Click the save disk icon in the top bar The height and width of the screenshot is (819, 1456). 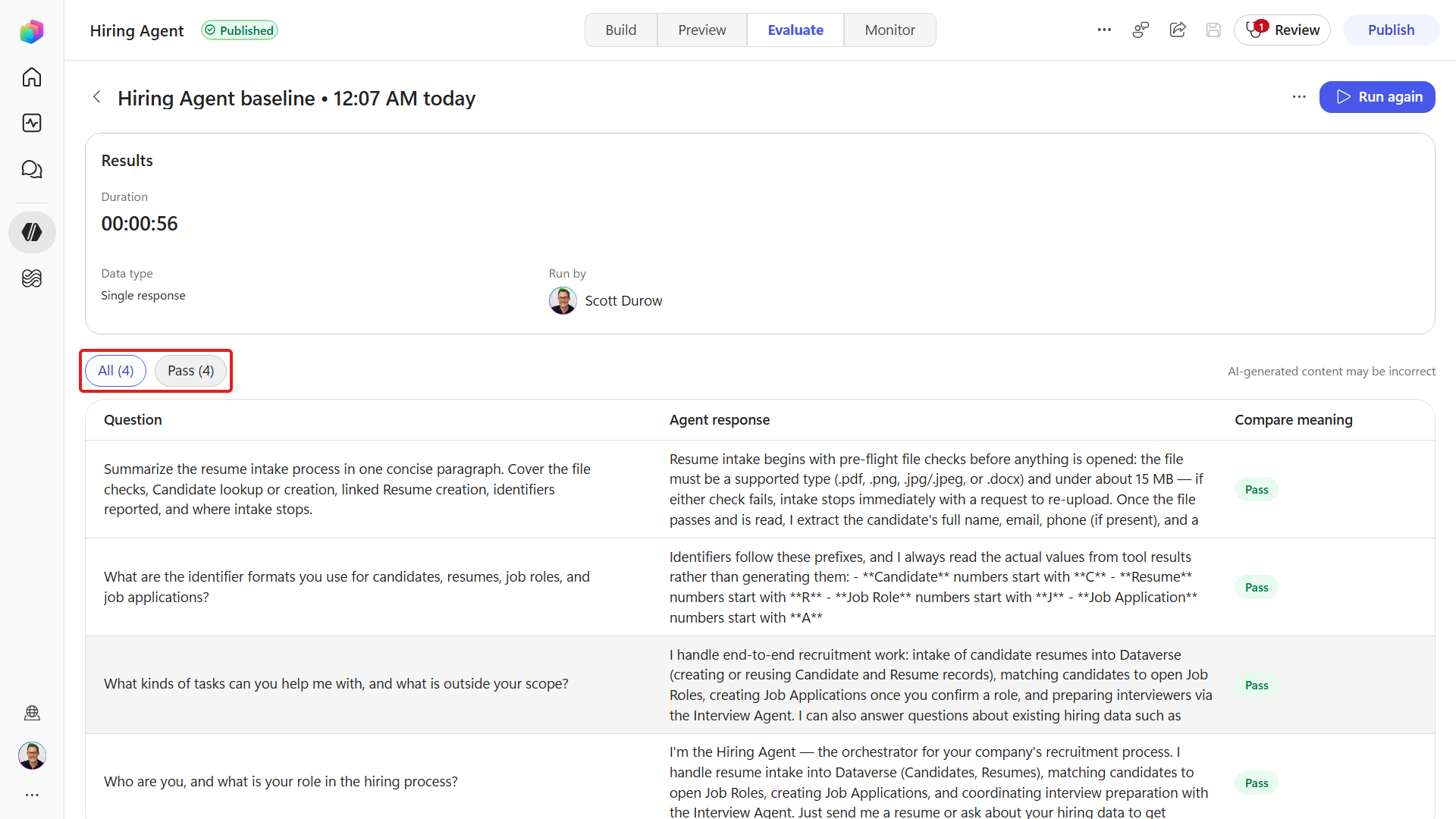(1213, 30)
